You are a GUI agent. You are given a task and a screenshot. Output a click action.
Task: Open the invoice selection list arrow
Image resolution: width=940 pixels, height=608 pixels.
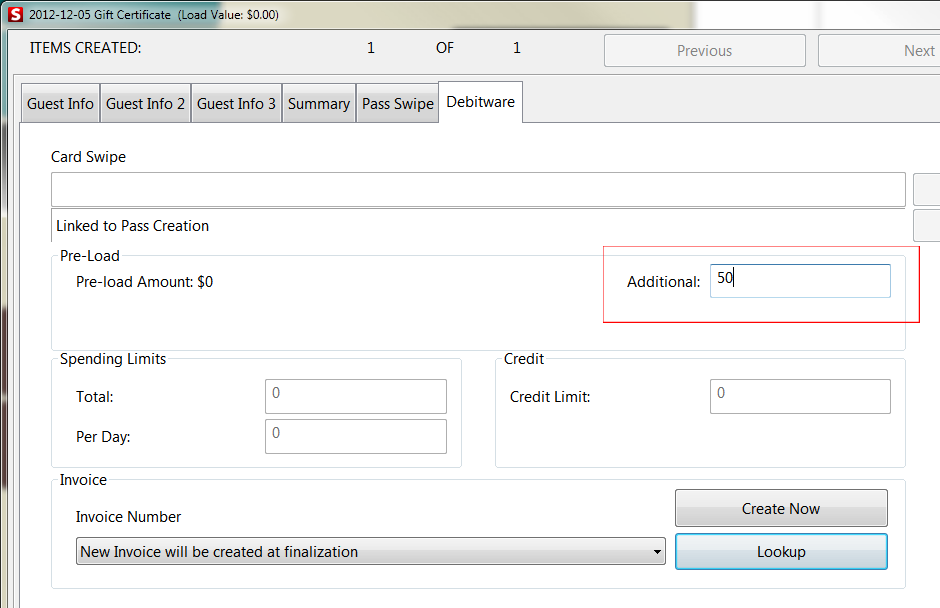coord(657,551)
